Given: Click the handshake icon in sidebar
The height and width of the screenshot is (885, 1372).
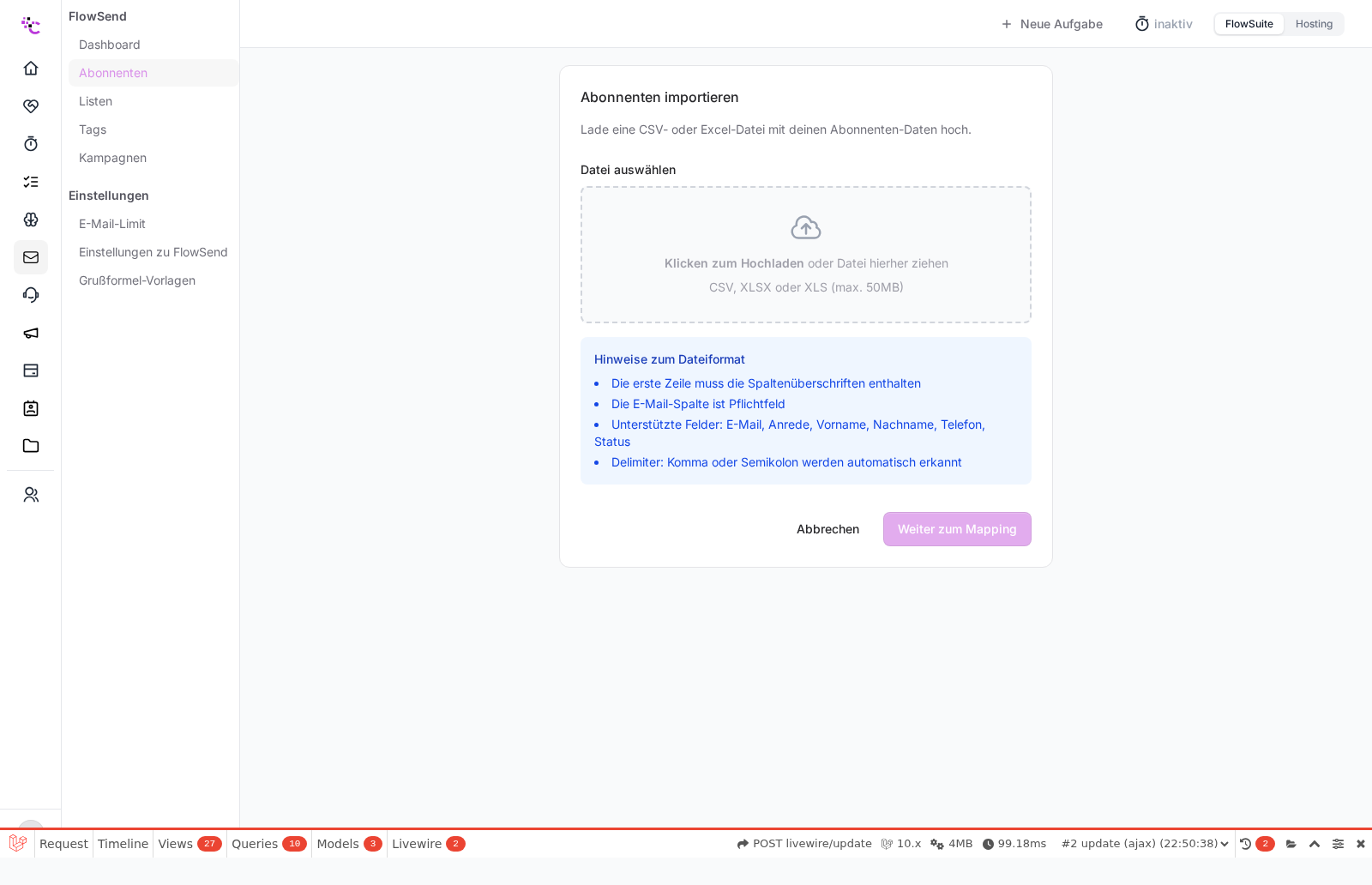Looking at the screenshot, I should [x=31, y=105].
